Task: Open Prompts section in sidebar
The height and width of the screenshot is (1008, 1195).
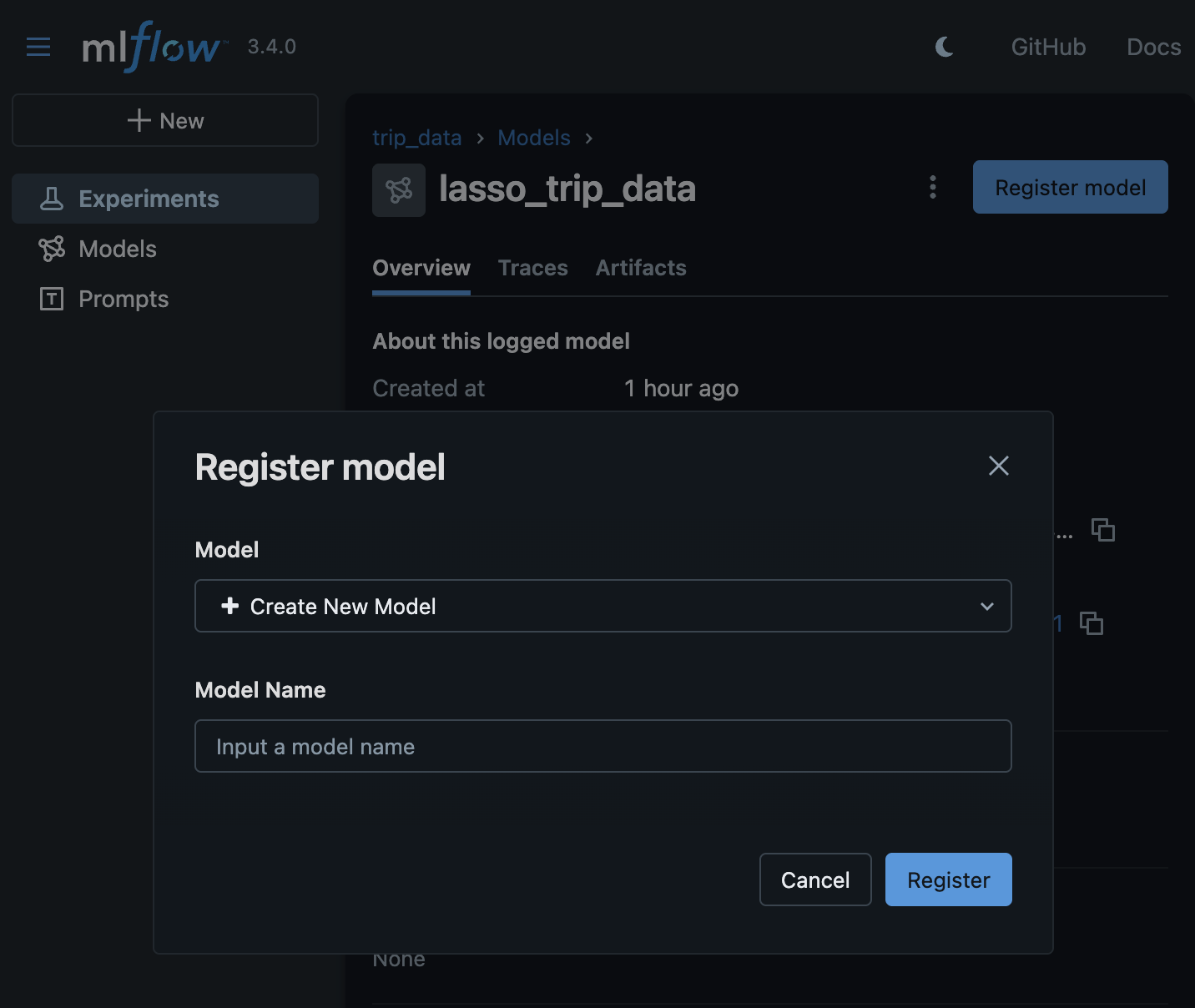Action: pyautogui.click(x=123, y=299)
